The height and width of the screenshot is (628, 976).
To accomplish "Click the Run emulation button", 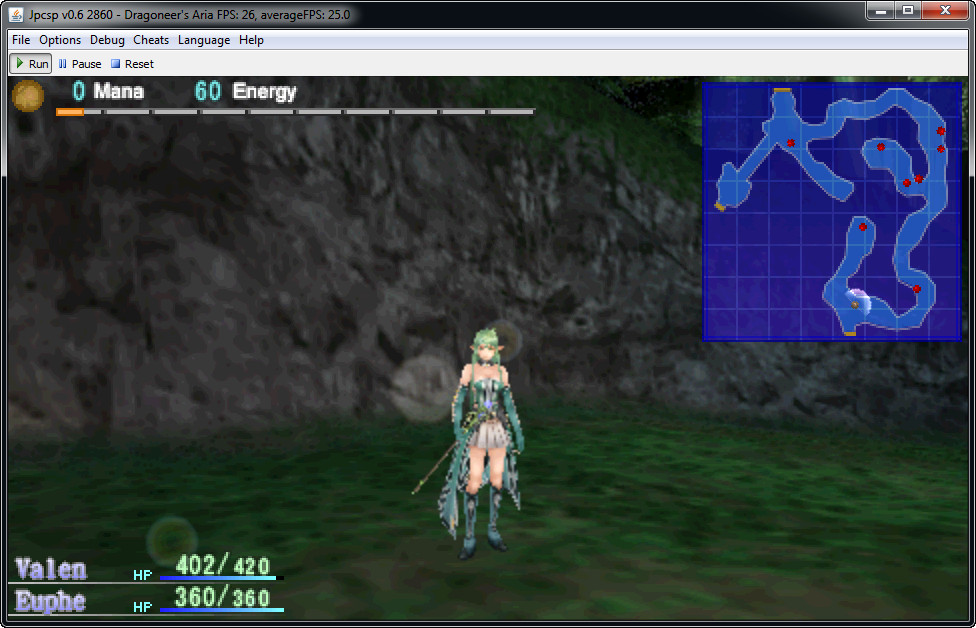I will [x=31, y=63].
